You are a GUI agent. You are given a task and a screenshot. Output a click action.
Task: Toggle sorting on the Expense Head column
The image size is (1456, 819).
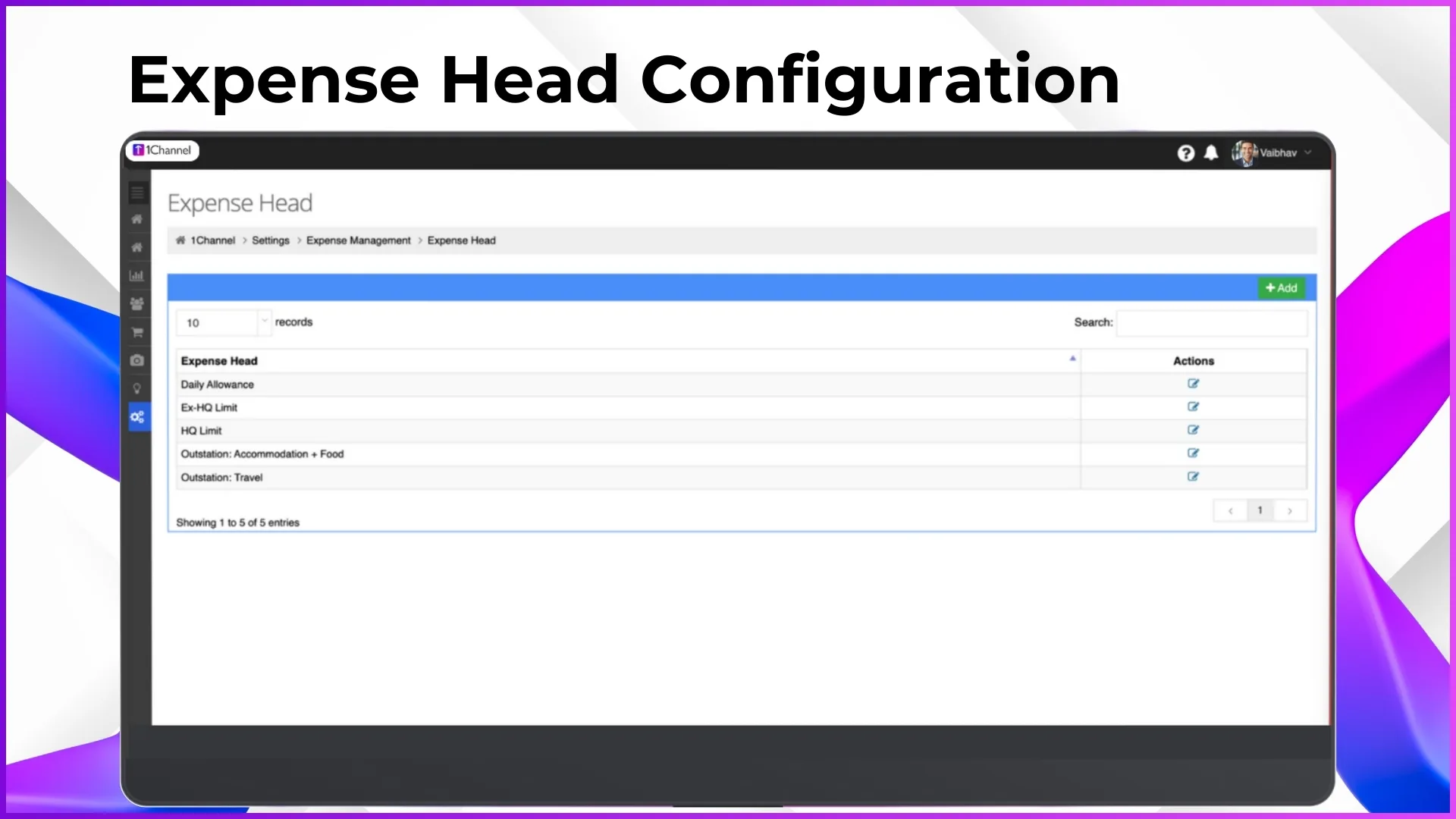pyautogui.click(x=219, y=361)
